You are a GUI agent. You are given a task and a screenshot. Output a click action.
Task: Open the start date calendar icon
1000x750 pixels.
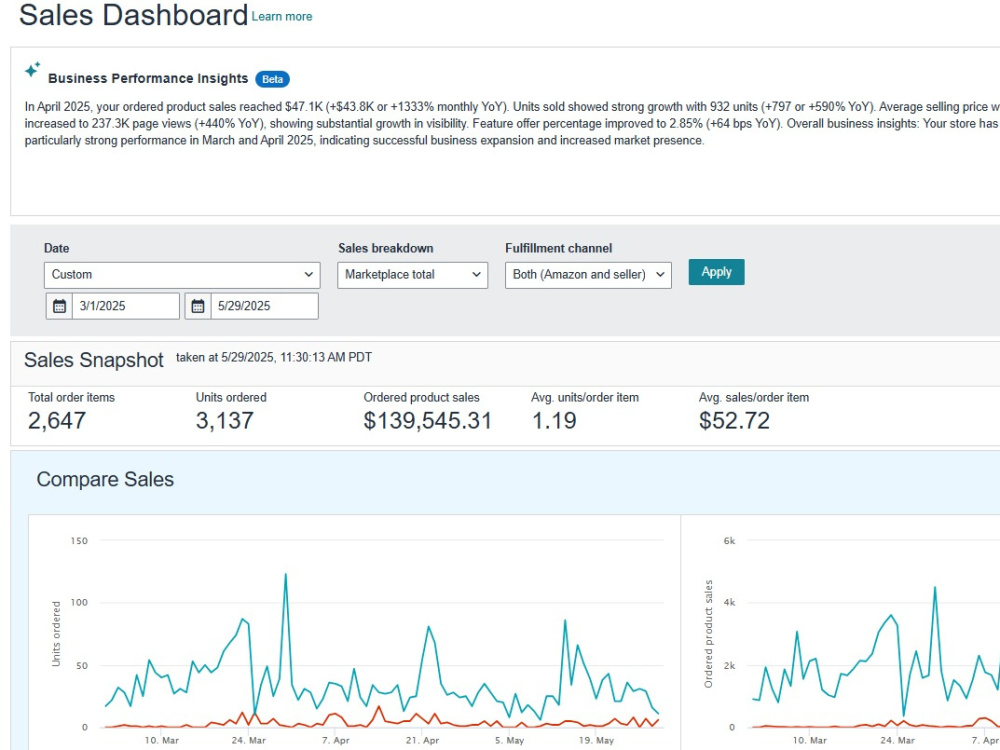click(x=59, y=306)
